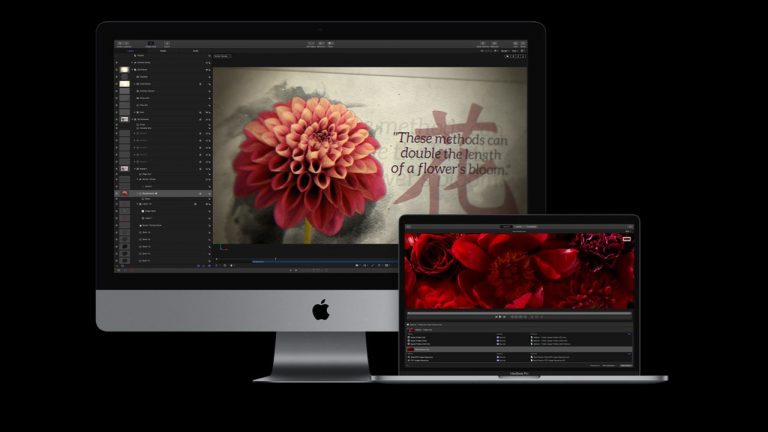Screen dimensions: 768x432
Task: Click the Start Batch button in Compressor
Action: click(x=625, y=365)
